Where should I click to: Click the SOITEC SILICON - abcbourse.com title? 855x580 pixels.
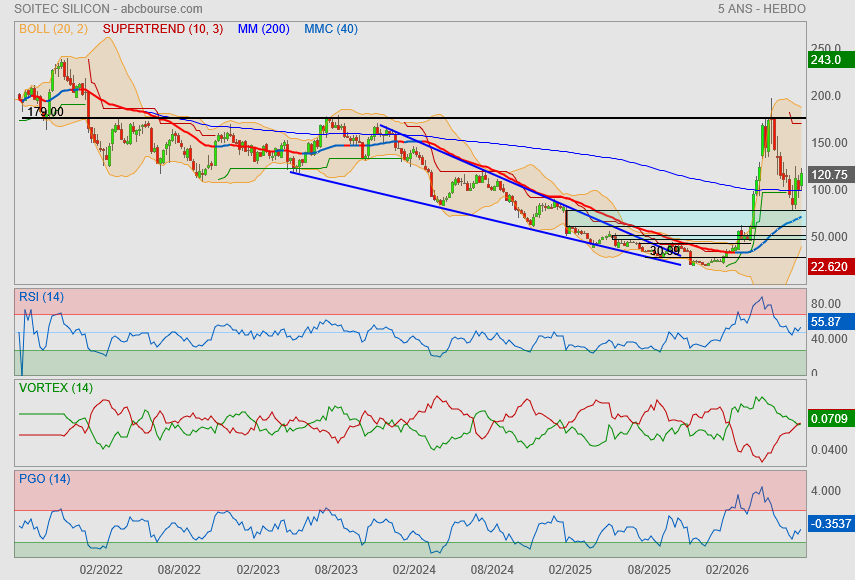point(108,9)
